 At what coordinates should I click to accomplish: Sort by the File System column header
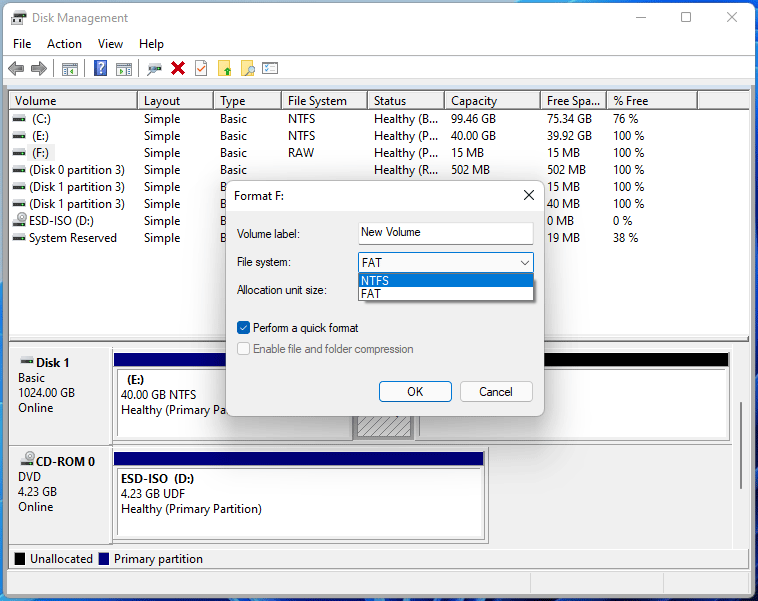324,101
